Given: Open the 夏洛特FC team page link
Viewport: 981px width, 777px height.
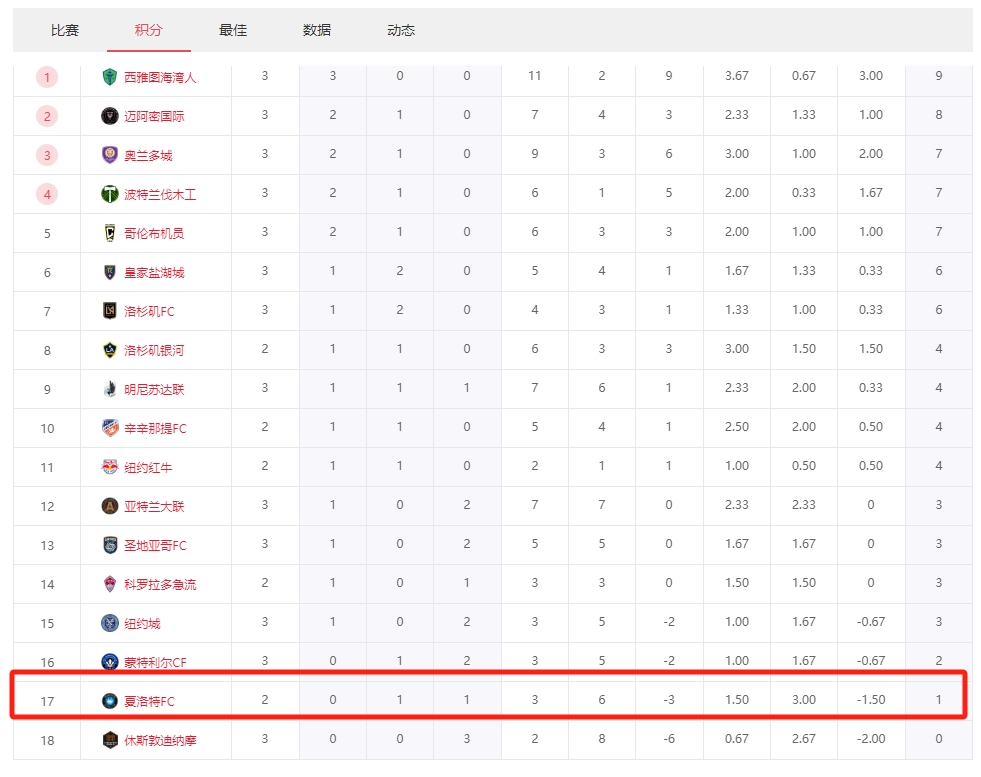Looking at the screenshot, I should tap(151, 700).
